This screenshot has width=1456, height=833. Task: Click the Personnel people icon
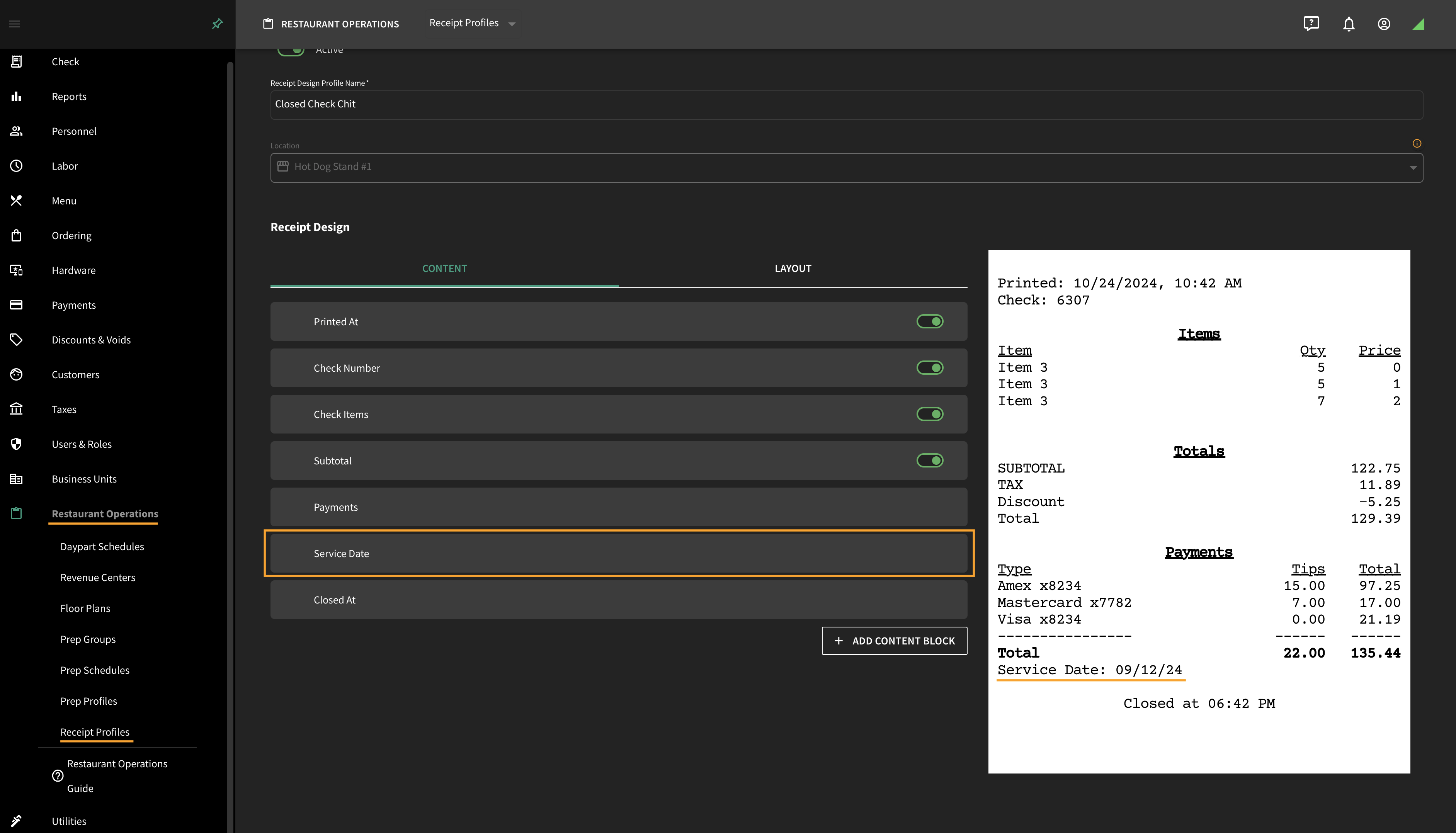17,131
